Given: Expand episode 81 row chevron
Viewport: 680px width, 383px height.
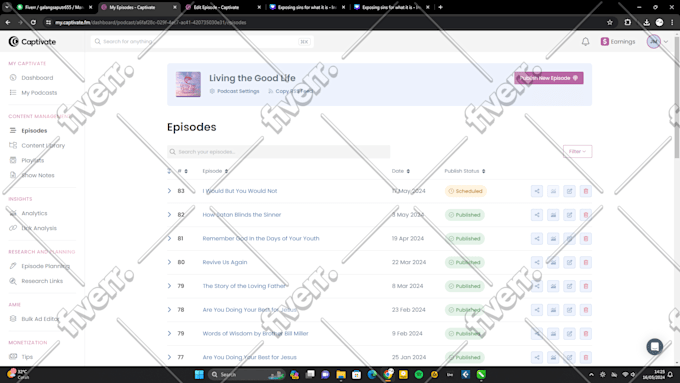Looking at the screenshot, I should point(170,239).
